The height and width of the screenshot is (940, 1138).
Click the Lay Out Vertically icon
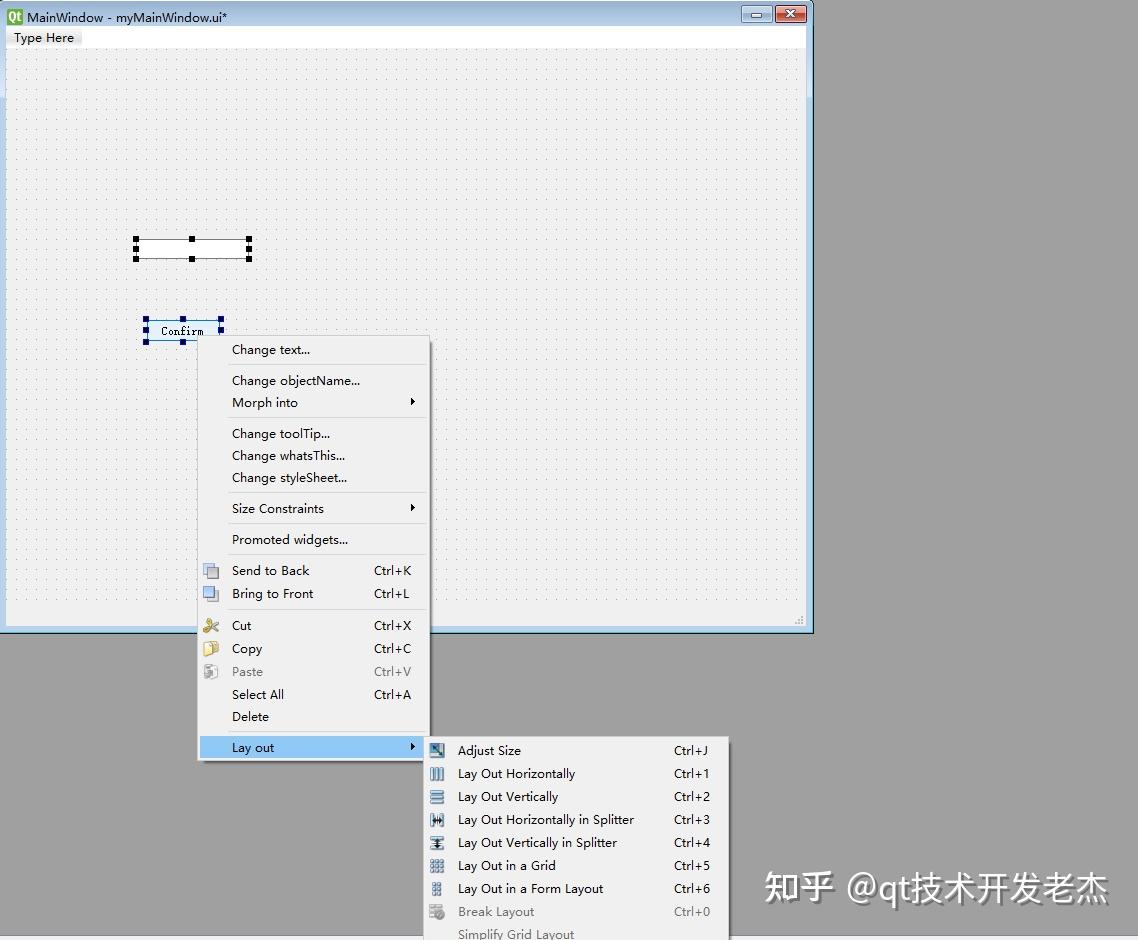(437, 796)
